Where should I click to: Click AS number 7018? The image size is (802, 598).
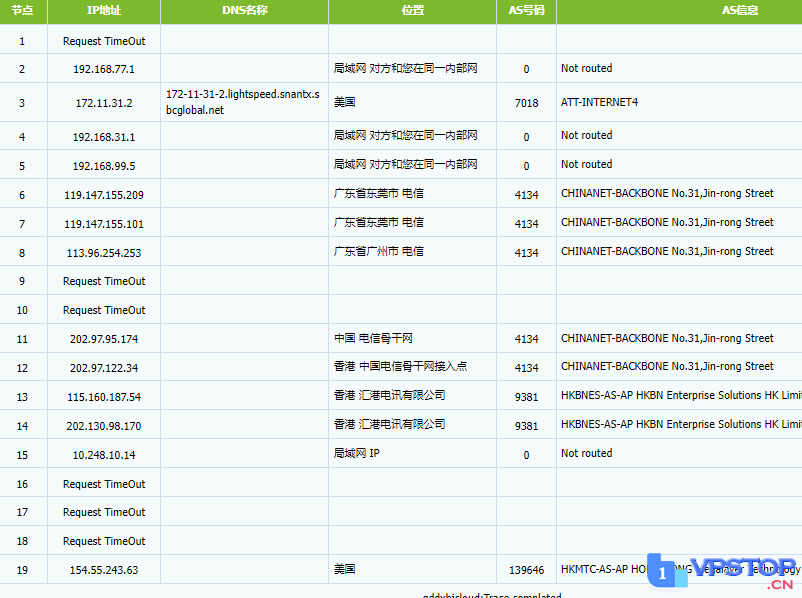pos(526,103)
